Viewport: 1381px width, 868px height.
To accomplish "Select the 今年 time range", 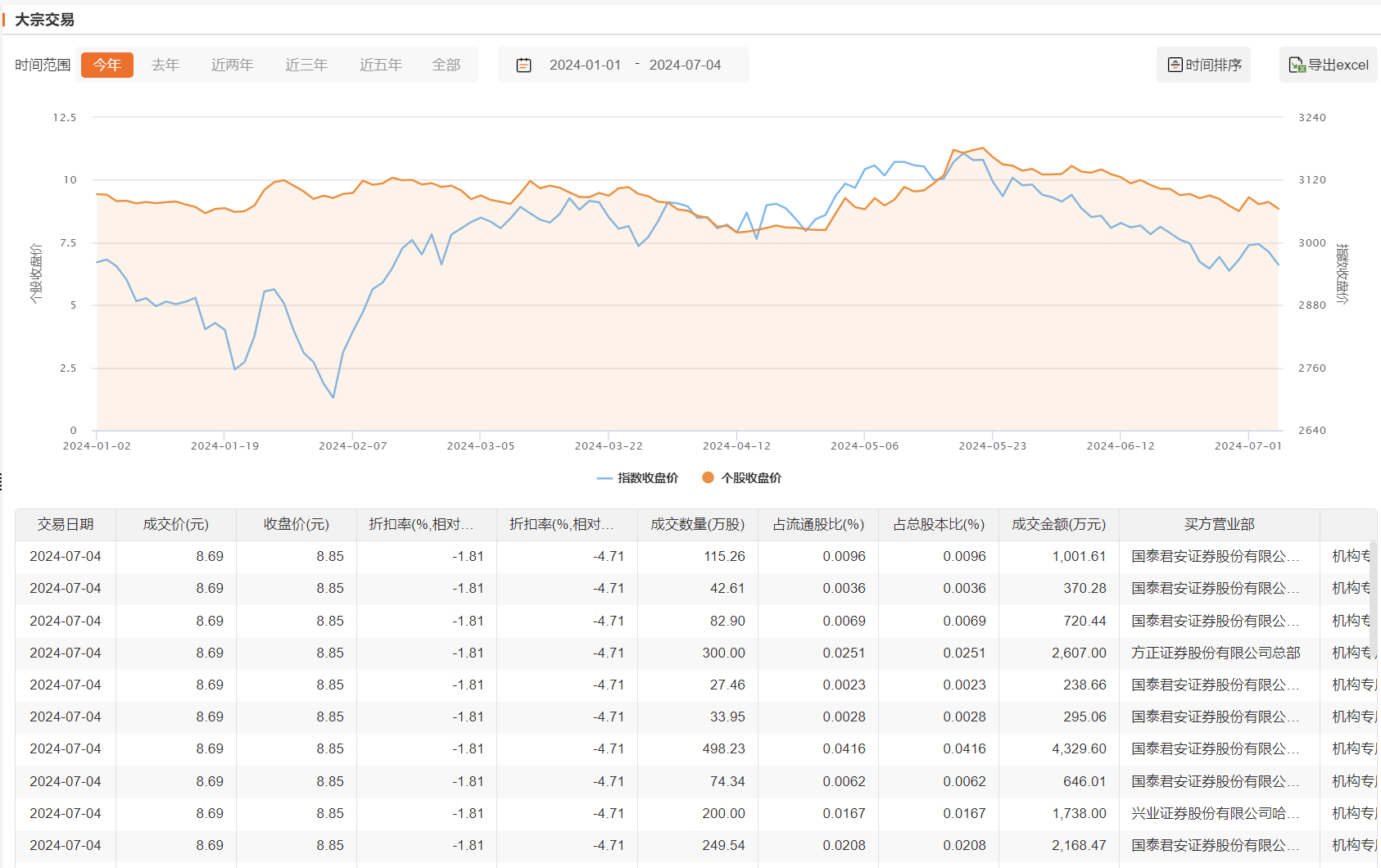I will 106,65.
